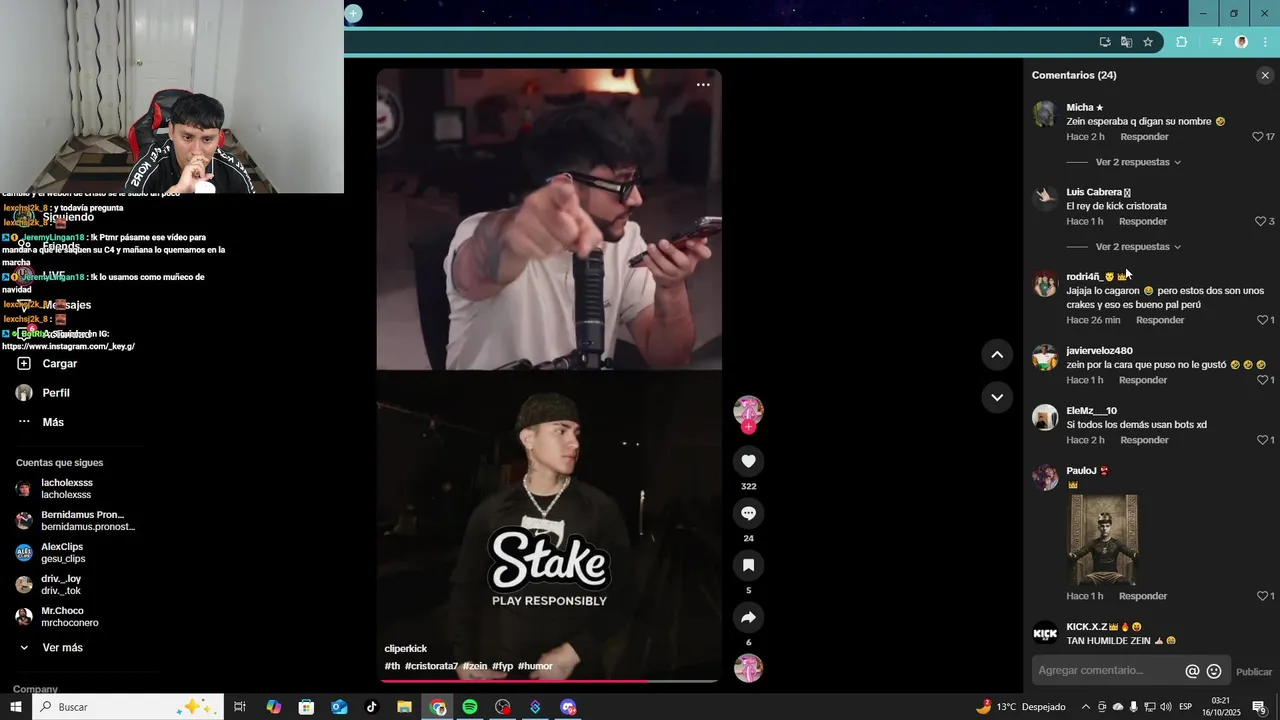
Task: Close the Comentarios panel
Action: [x=1265, y=75]
